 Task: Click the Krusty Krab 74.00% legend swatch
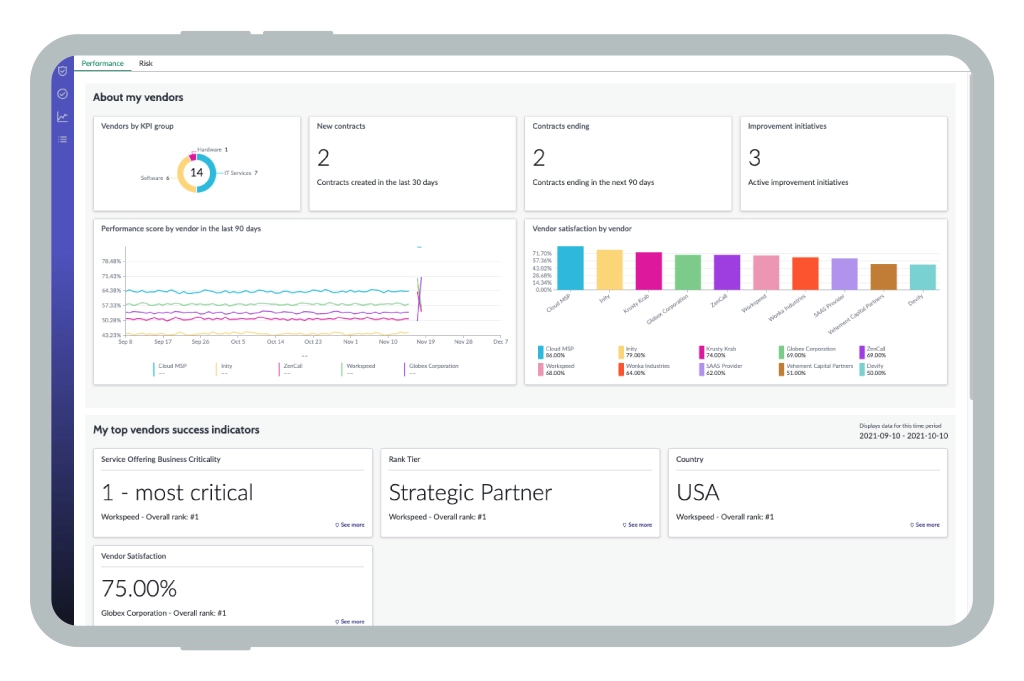pos(701,352)
